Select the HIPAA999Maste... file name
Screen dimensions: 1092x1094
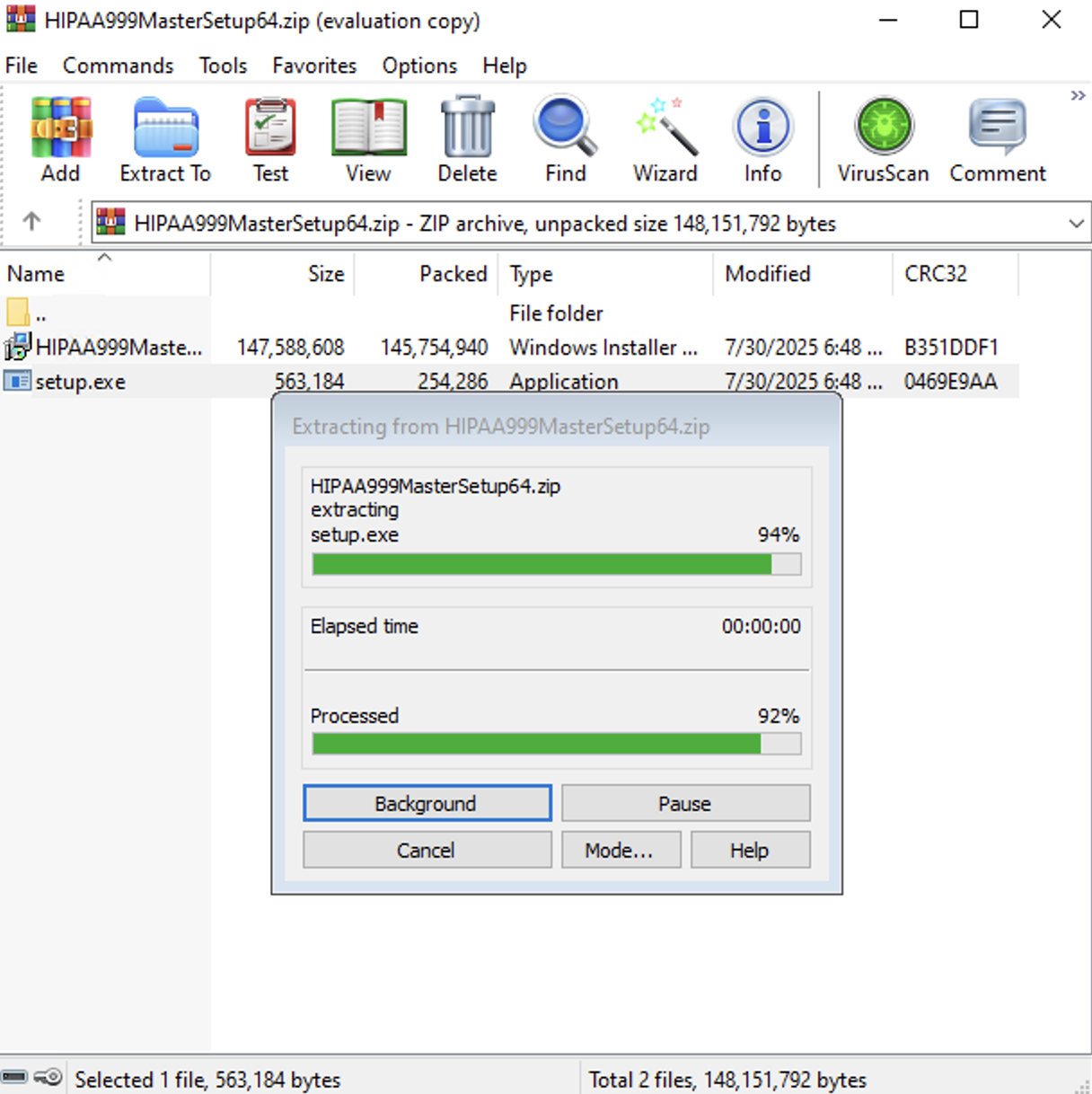click(x=119, y=348)
